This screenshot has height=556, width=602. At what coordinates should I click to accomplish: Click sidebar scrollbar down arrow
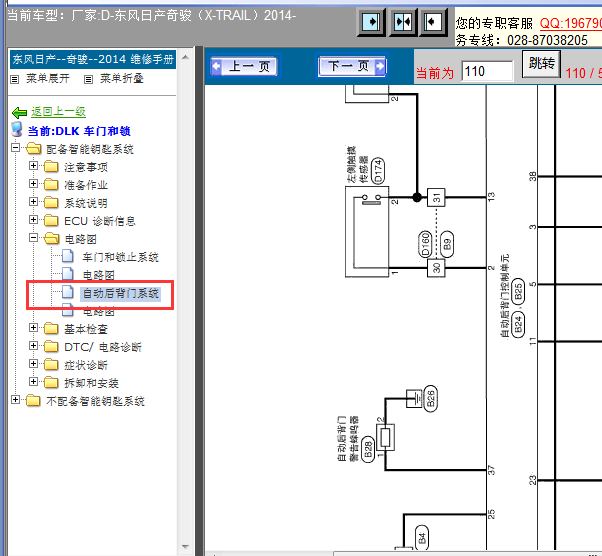[185, 546]
